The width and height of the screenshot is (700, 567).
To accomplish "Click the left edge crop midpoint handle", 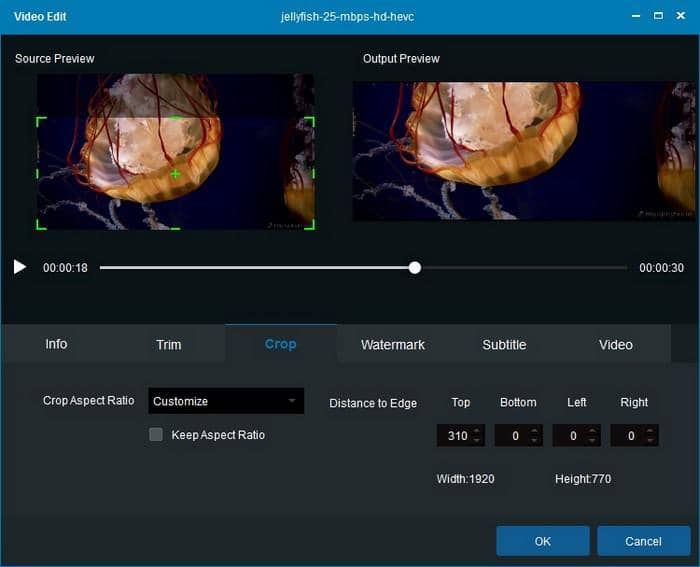I will [x=37, y=173].
